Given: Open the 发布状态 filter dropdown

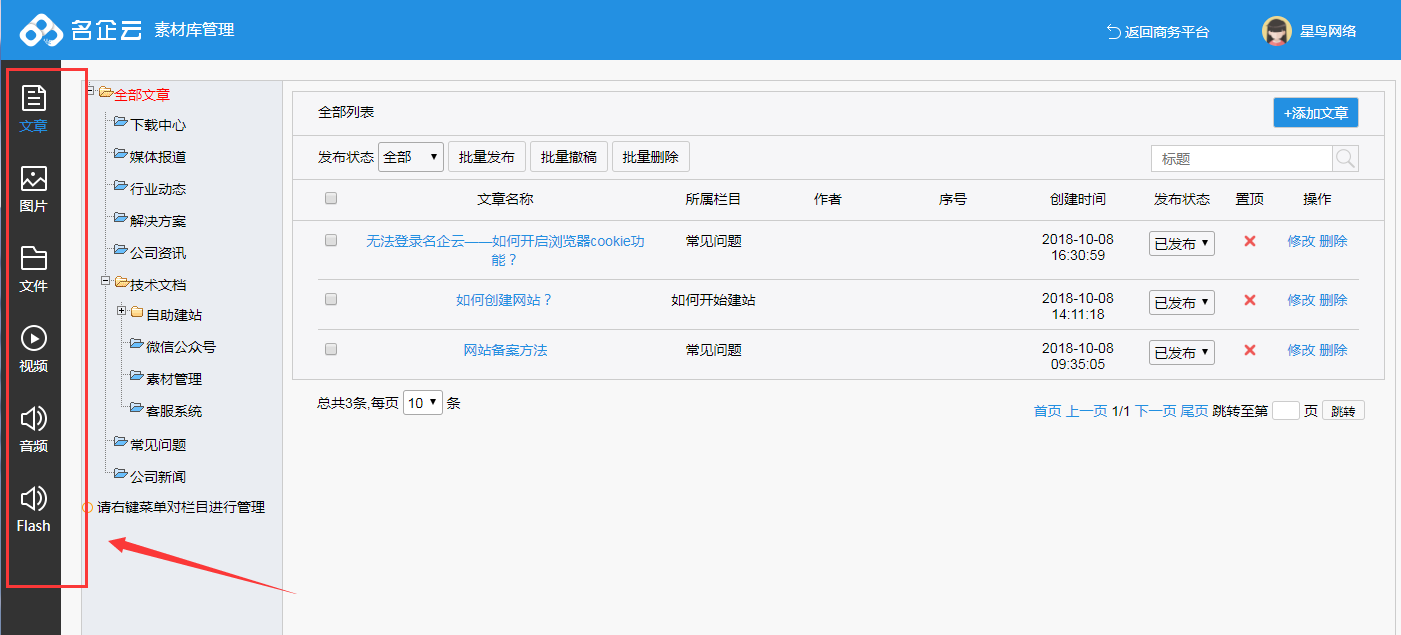Looking at the screenshot, I should click(410, 157).
